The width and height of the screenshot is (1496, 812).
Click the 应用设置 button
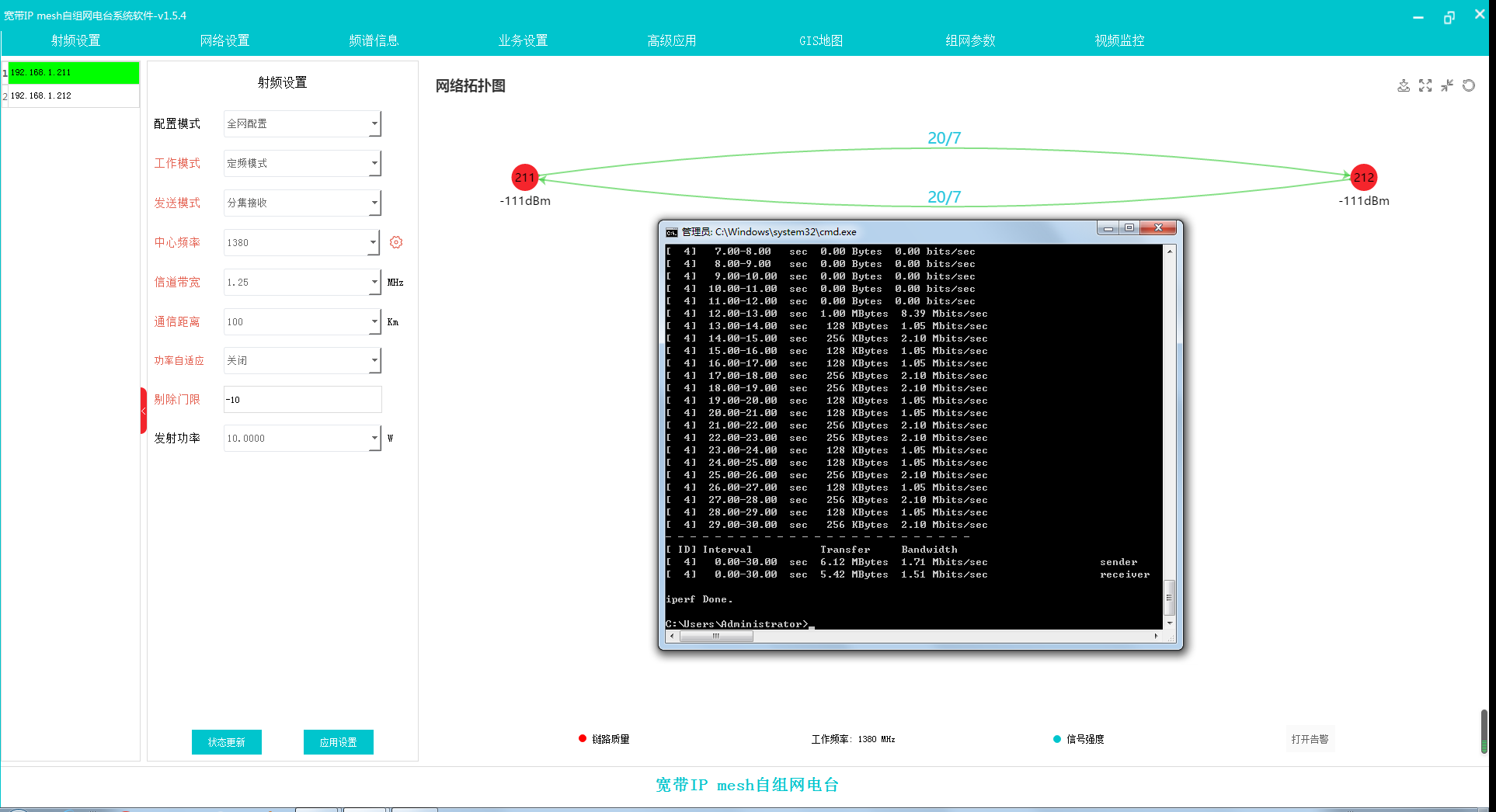(339, 742)
